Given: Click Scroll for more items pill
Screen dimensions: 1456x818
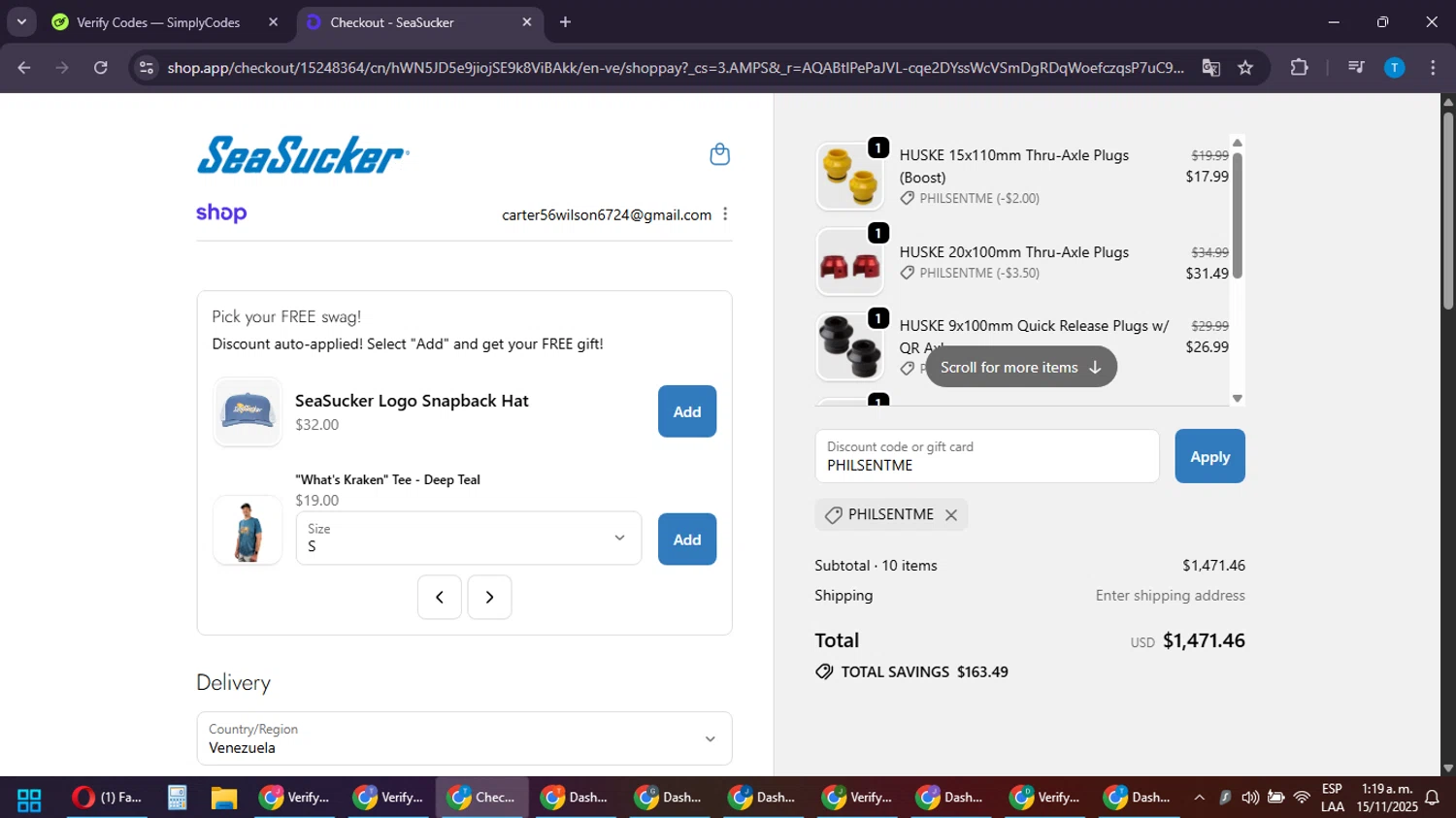Looking at the screenshot, I should pos(1021,367).
